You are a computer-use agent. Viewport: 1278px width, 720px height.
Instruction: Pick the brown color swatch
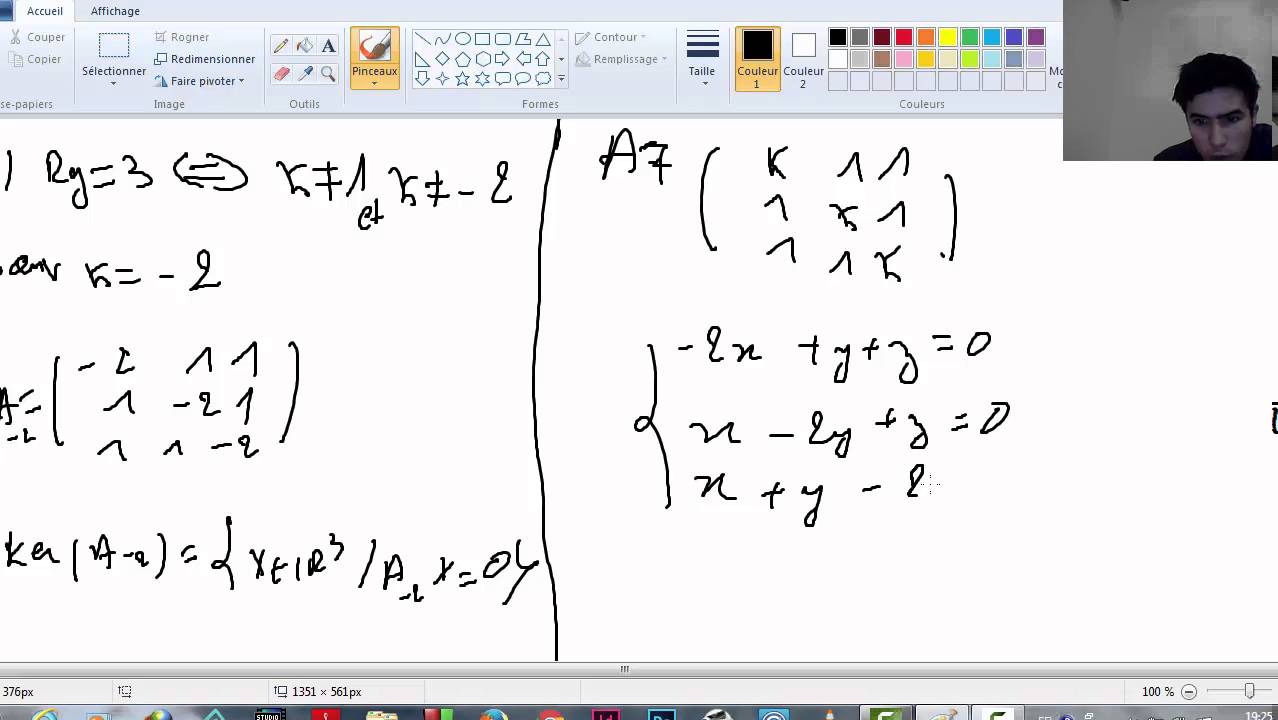click(882, 60)
